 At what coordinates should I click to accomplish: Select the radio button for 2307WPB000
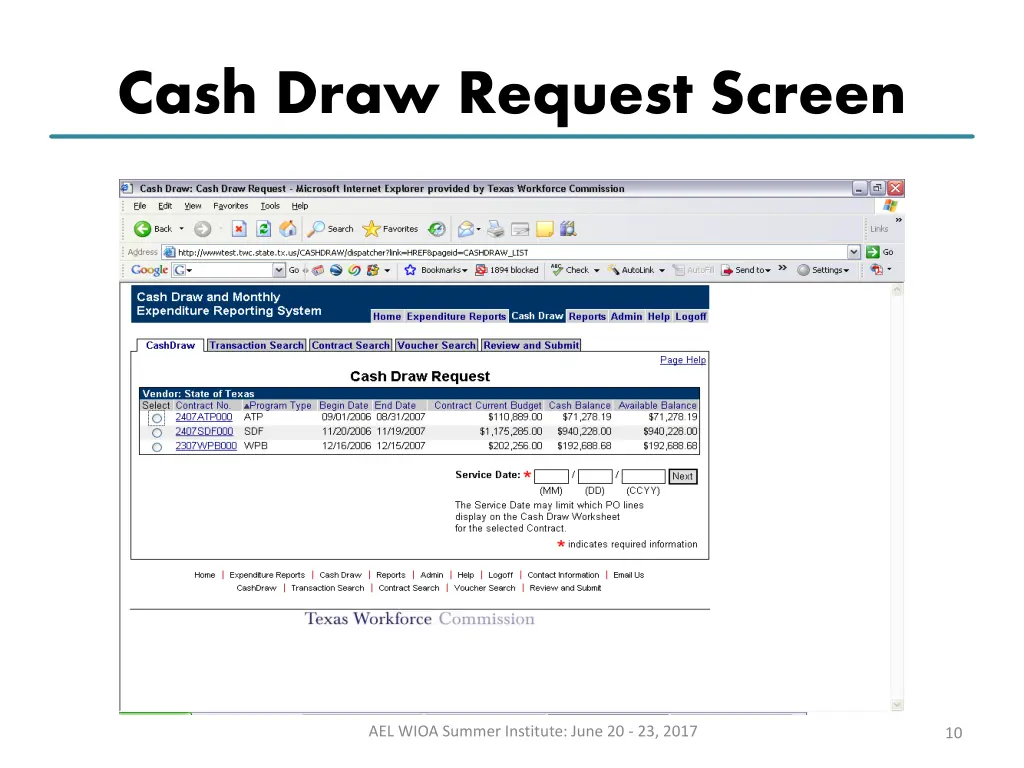[157, 447]
